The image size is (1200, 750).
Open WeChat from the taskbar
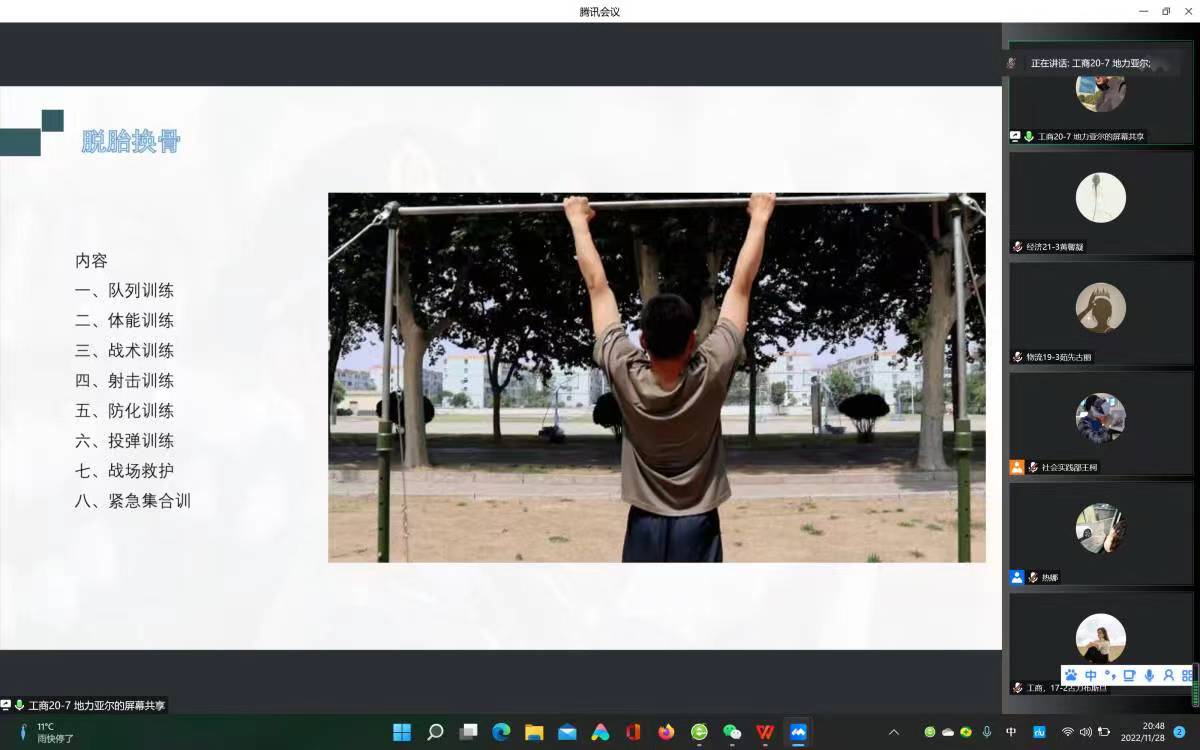[x=732, y=732]
